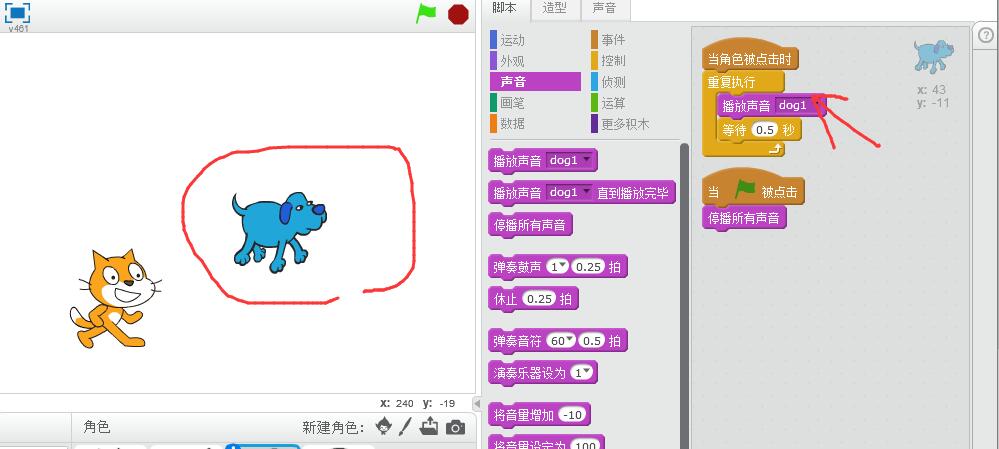Open instrument dropdown in 演奏乐器设为 block
The image size is (999, 449).
pyautogui.click(x=587, y=372)
